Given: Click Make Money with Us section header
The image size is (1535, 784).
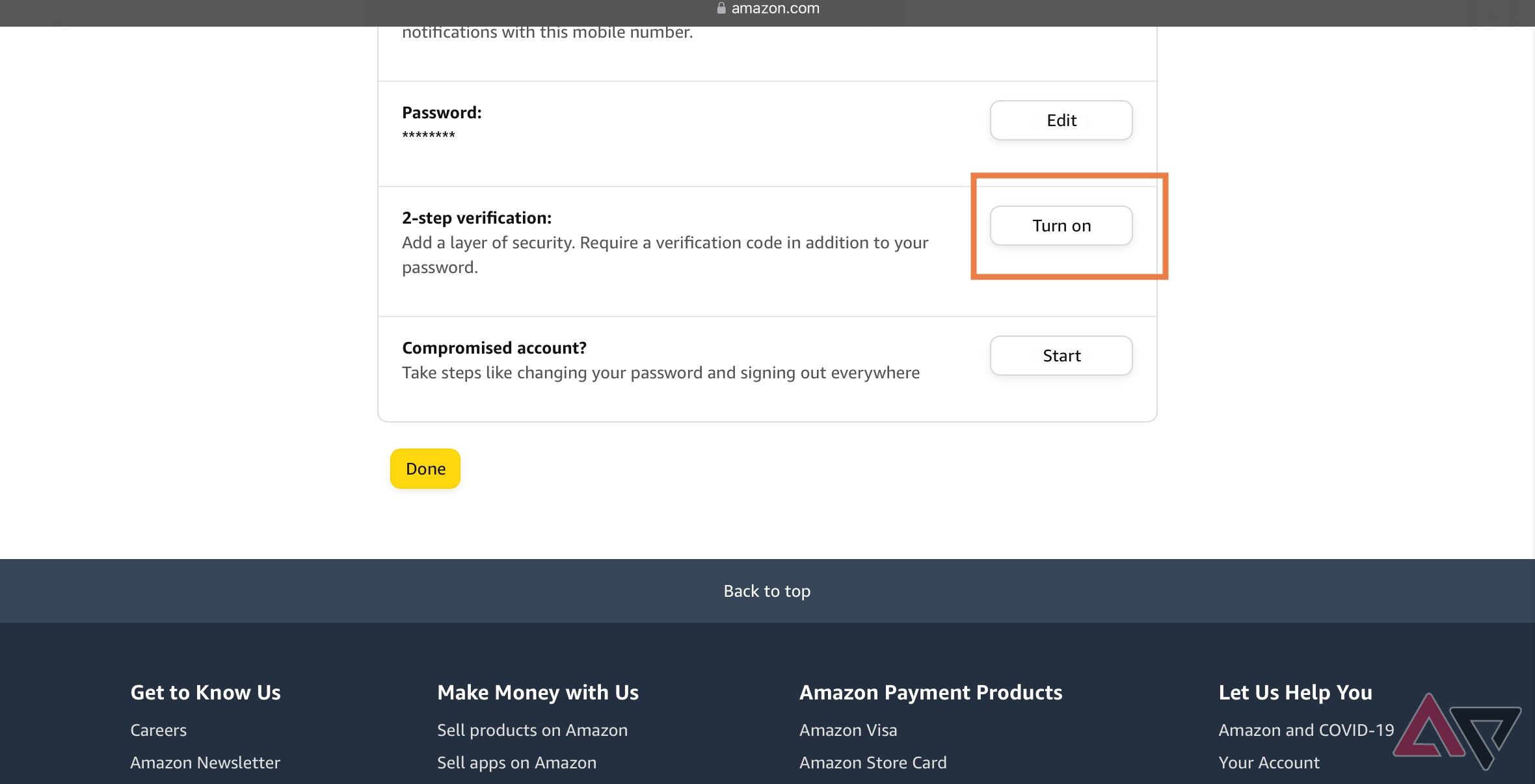Looking at the screenshot, I should (x=538, y=691).
